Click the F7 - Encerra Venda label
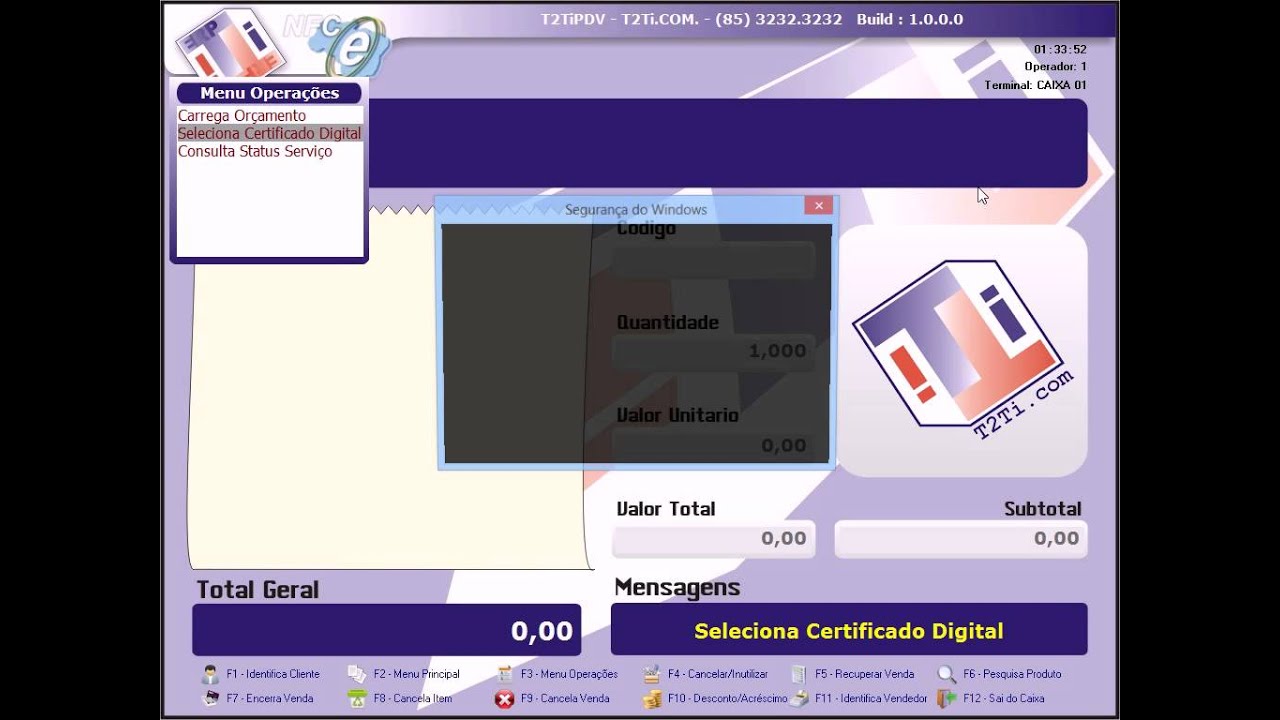1280x720 pixels. 270,698
